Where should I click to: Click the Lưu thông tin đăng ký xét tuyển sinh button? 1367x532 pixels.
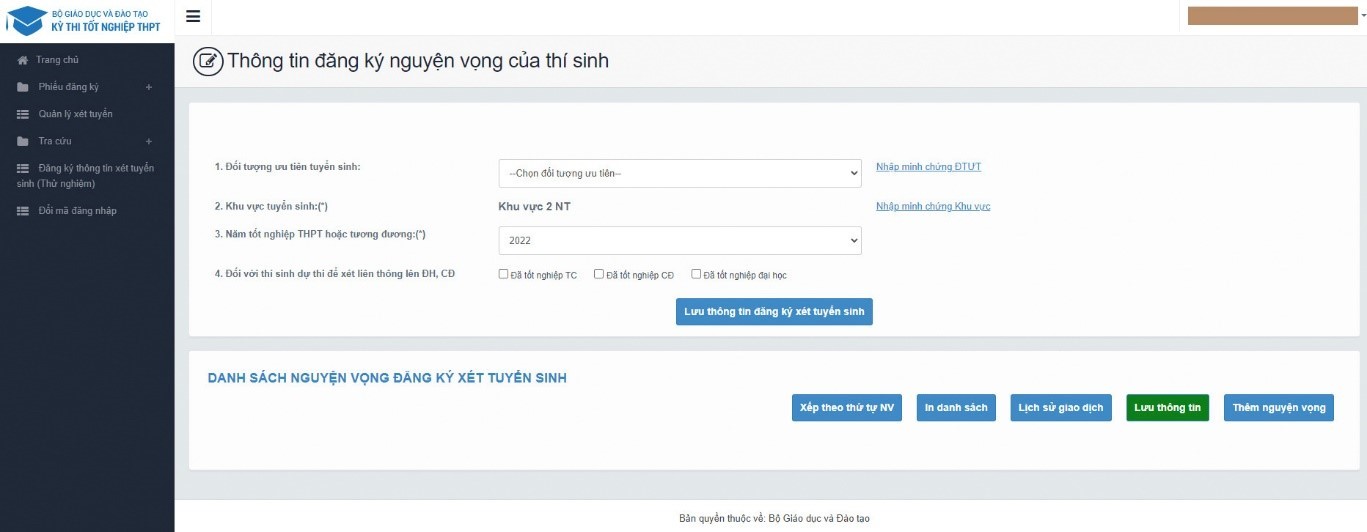774,312
